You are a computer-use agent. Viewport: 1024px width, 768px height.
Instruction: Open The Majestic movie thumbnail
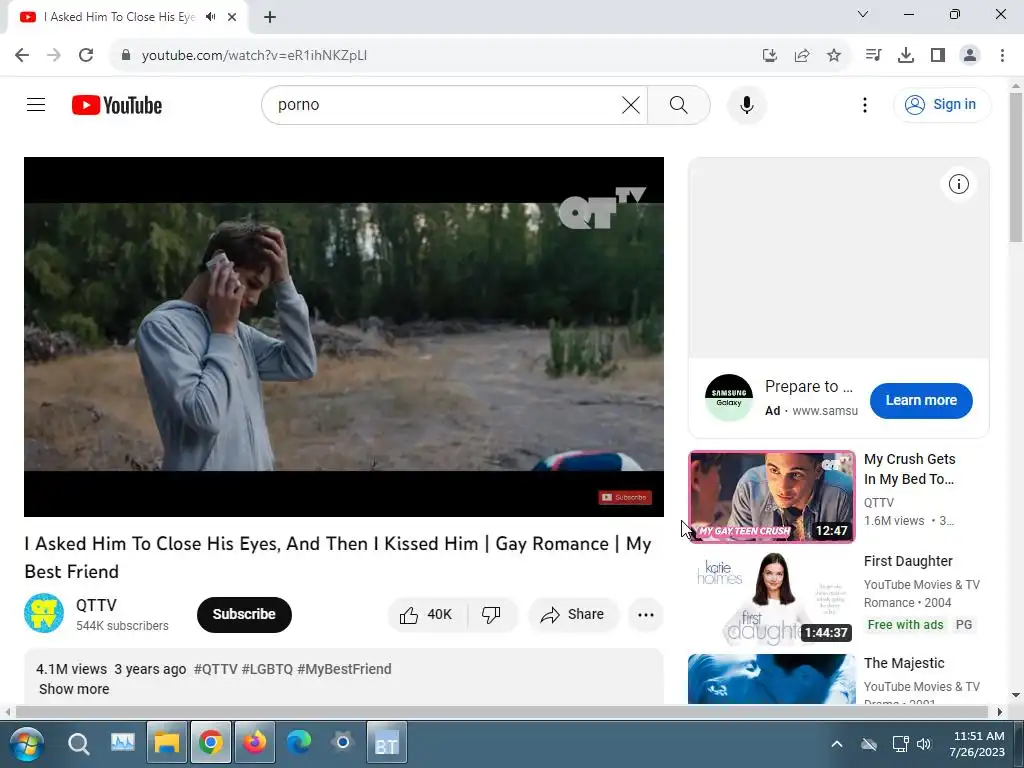(771, 679)
